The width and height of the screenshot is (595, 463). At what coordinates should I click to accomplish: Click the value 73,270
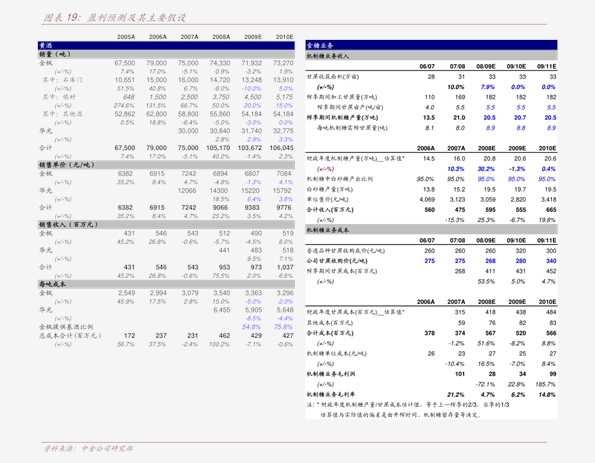[x=283, y=63]
